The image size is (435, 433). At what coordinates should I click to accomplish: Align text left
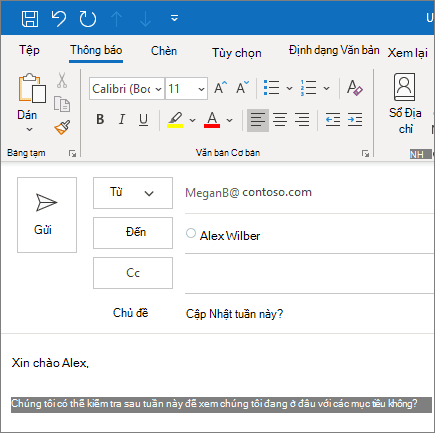point(258,120)
